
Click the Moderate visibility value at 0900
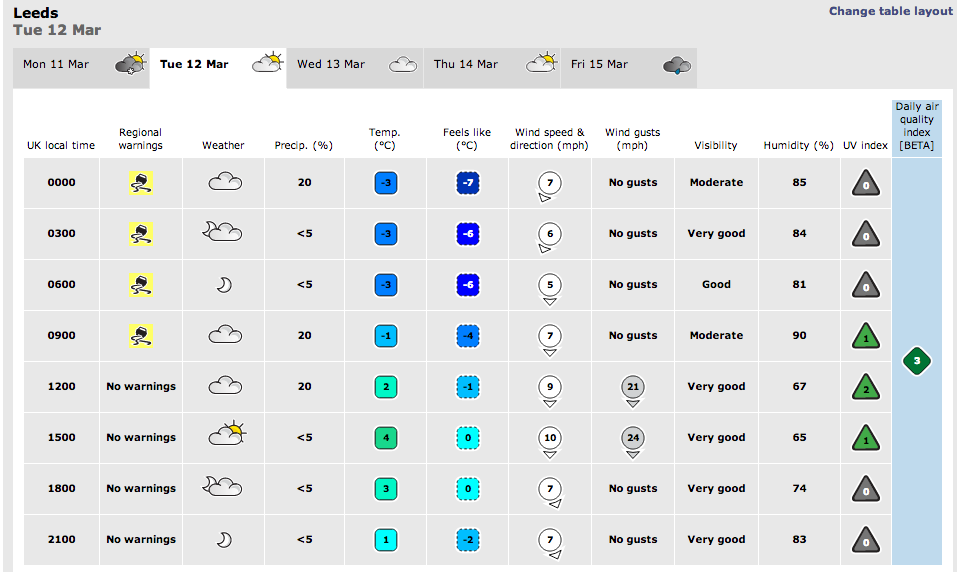[717, 336]
